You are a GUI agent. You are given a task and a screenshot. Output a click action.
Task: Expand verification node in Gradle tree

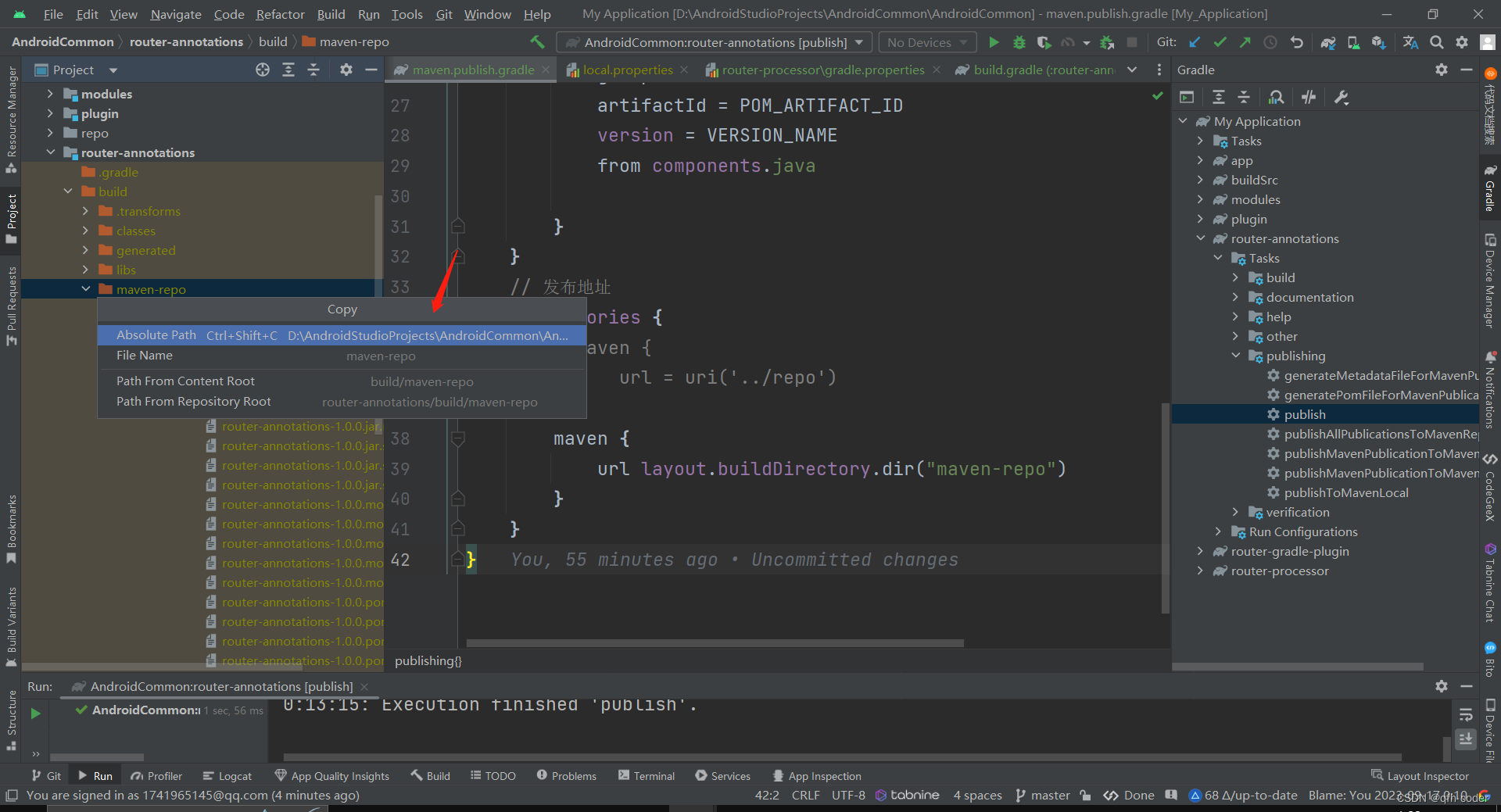1236,512
